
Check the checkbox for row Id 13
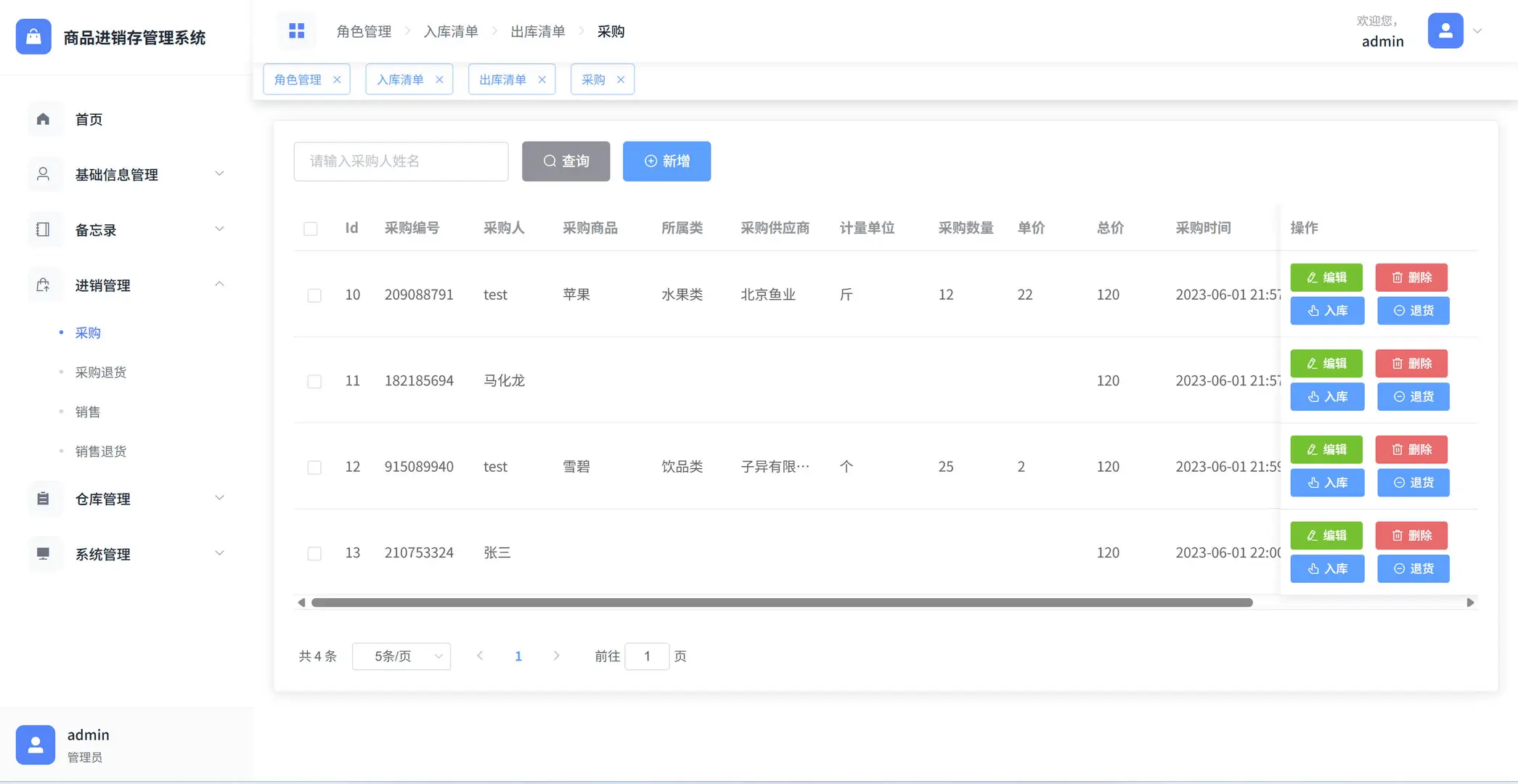point(314,552)
